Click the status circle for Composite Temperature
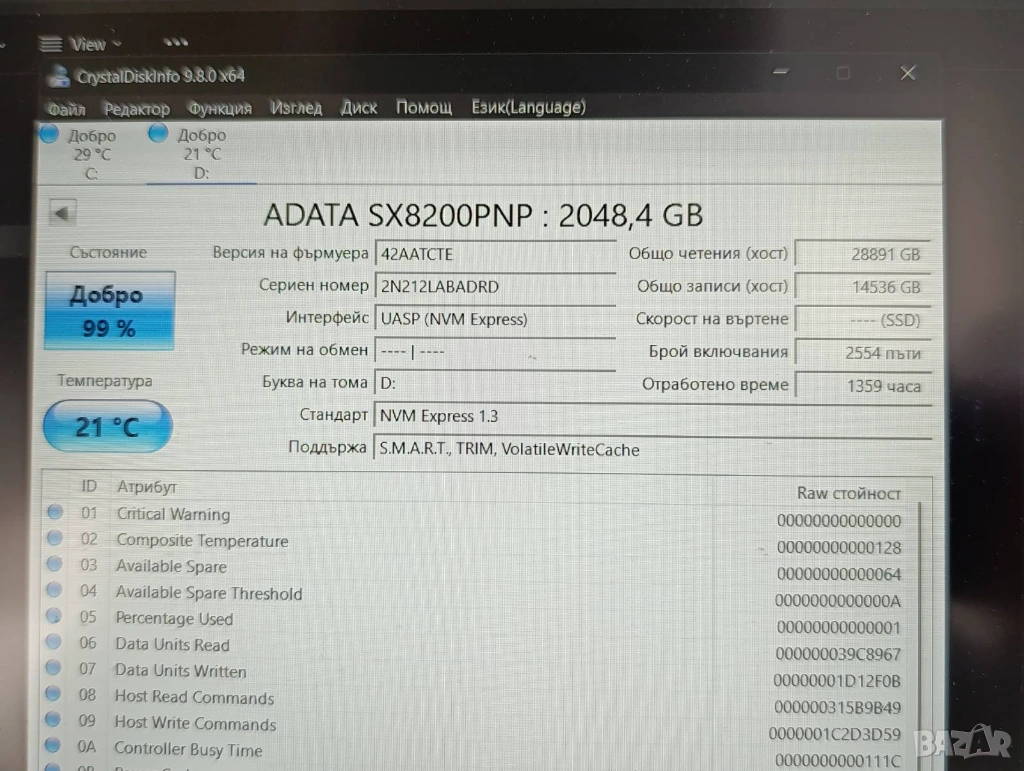The image size is (1024, 771). (55, 539)
